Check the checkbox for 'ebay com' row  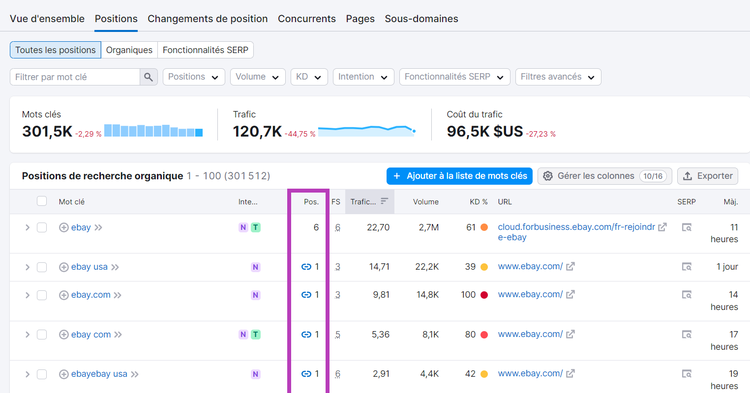[42, 335]
